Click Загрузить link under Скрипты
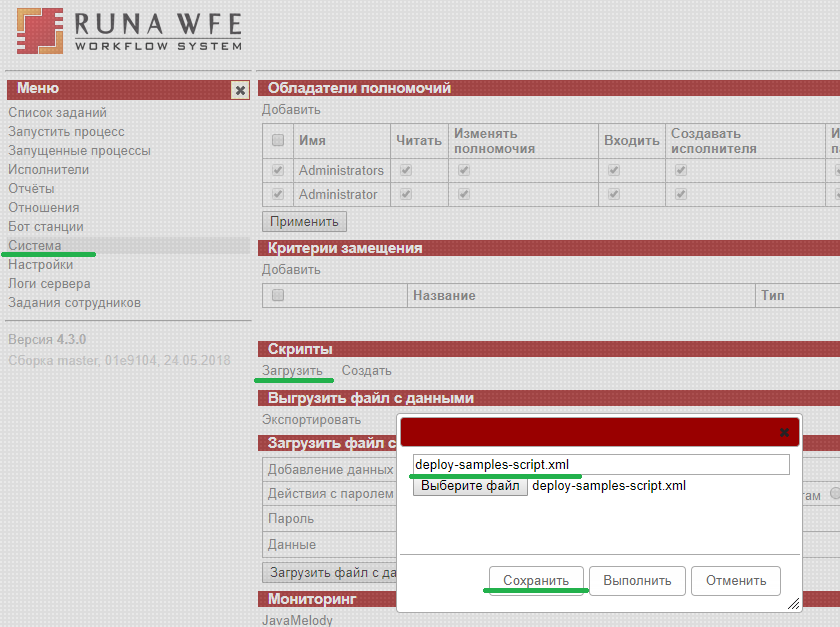The image size is (840, 627). (x=292, y=371)
